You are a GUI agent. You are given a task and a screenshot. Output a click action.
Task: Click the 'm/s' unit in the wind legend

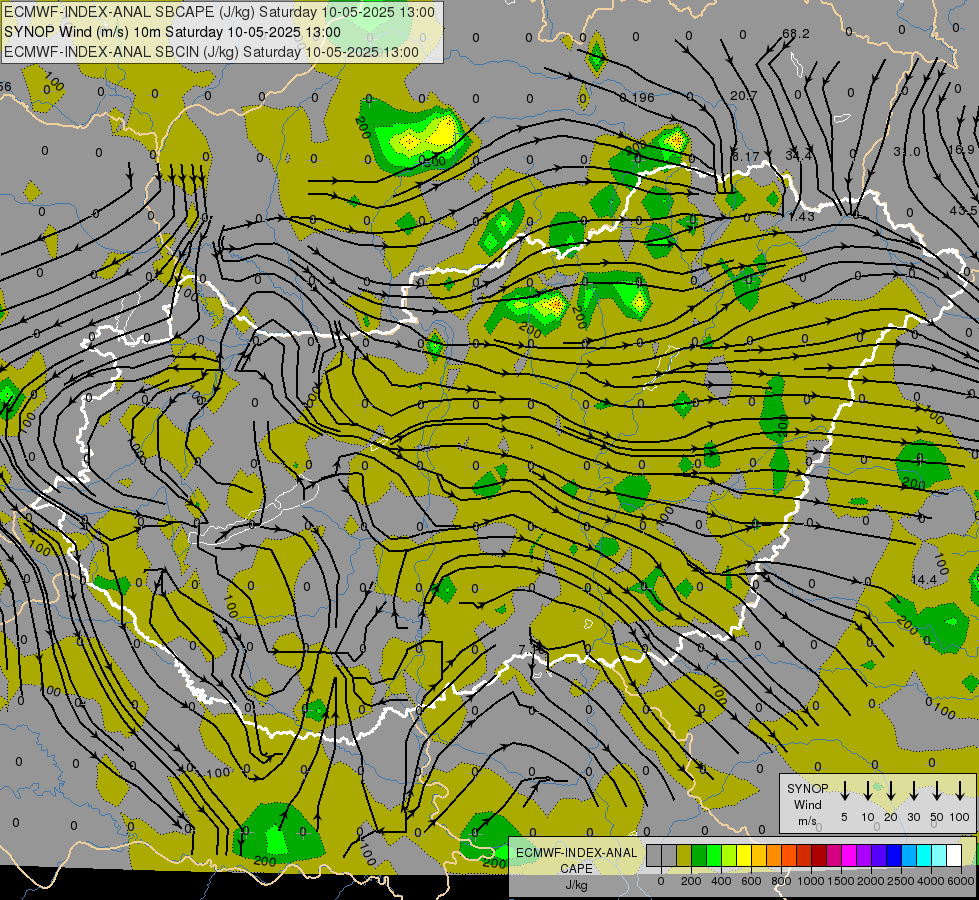[x=807, y=821]
